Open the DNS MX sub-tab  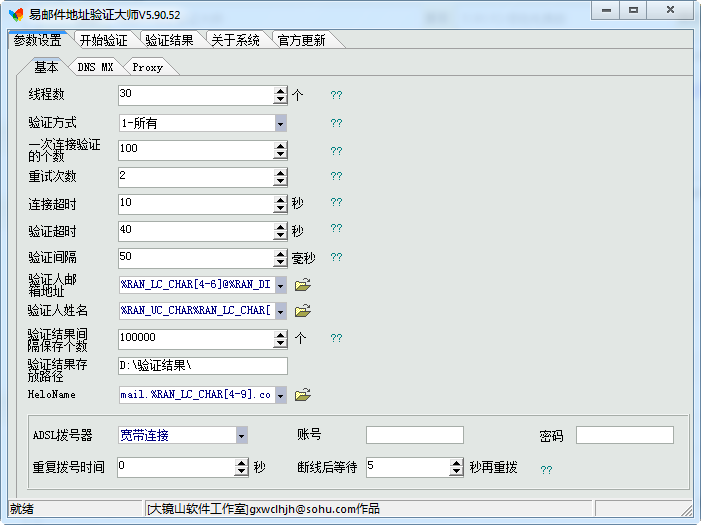coord(96,68)
